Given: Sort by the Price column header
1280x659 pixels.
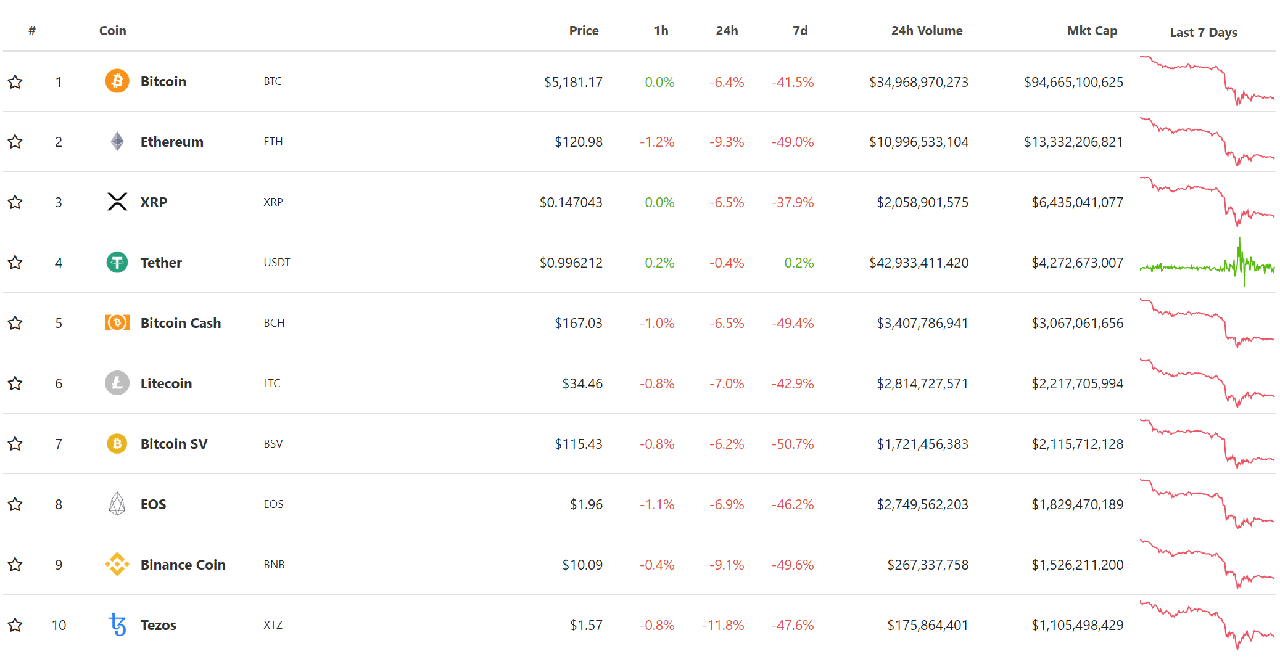Looking at the screenshot, I should pos(584,31).
